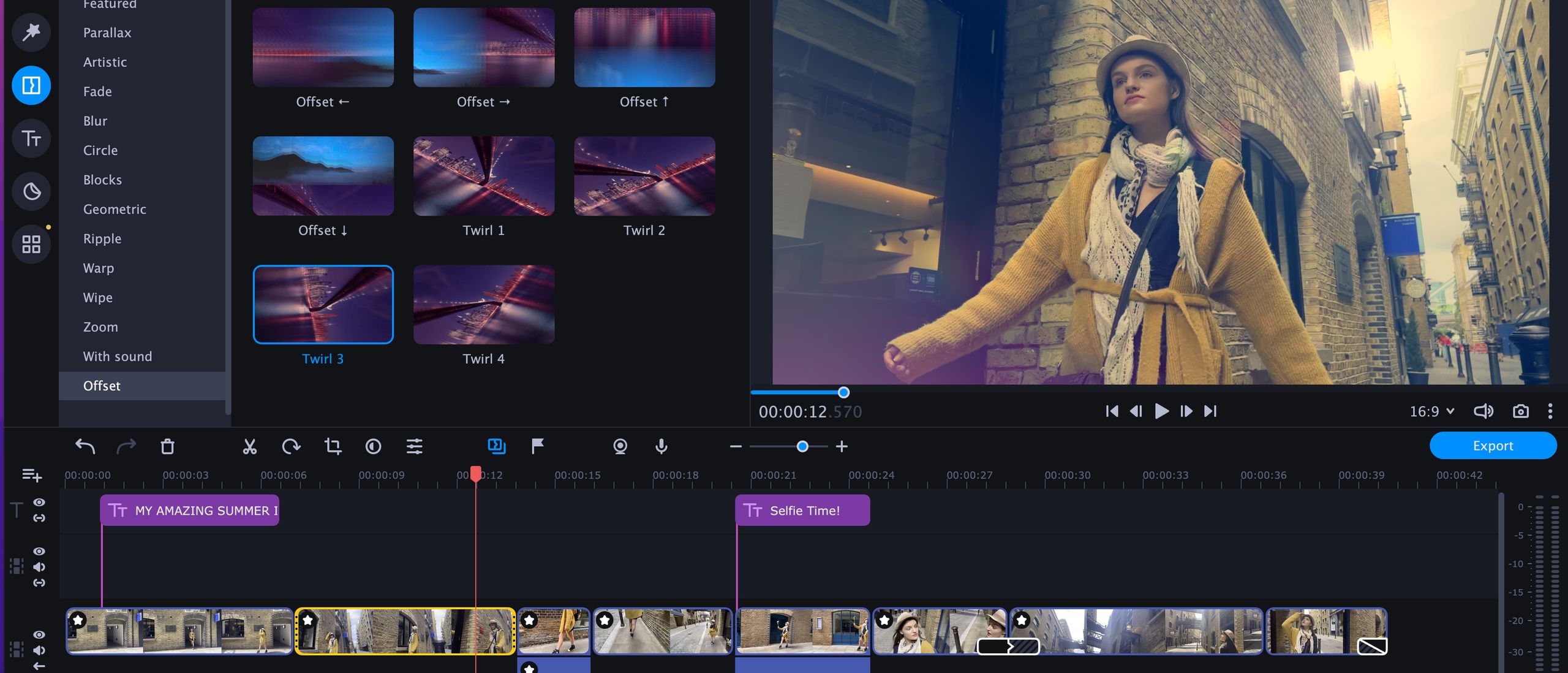Open the 16:9 aspect ratio dropdown
This screenshot has width=1568, height=673.
pyautogui.click(x=1431, y=411)
